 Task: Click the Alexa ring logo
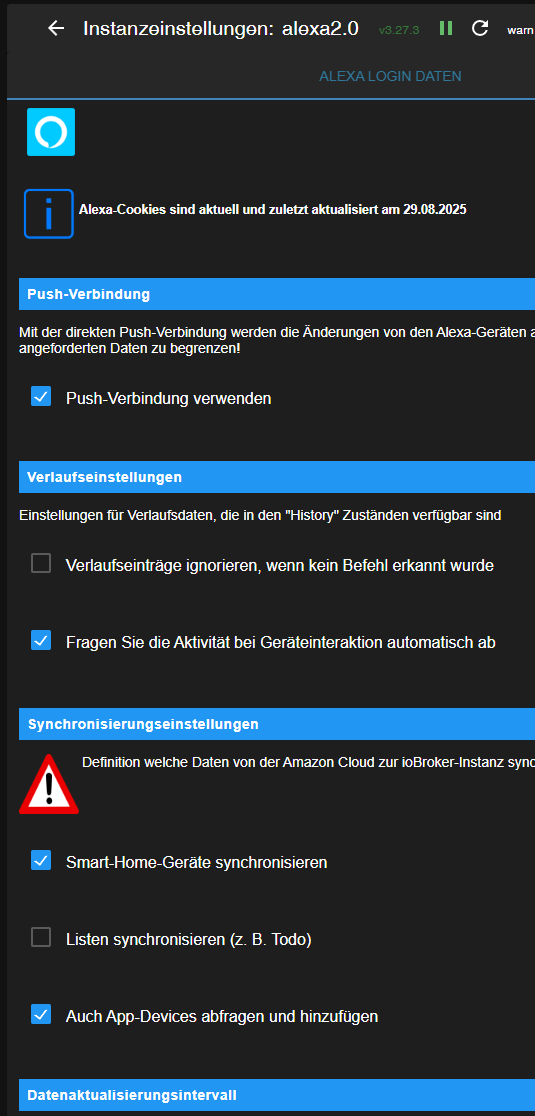tap(51, 132)
